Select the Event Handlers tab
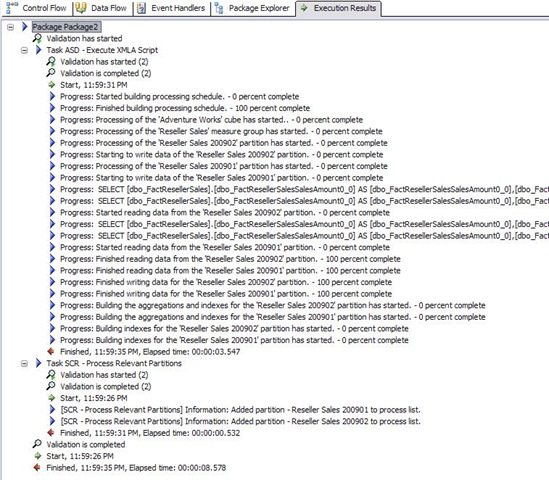 coord(172,8)
